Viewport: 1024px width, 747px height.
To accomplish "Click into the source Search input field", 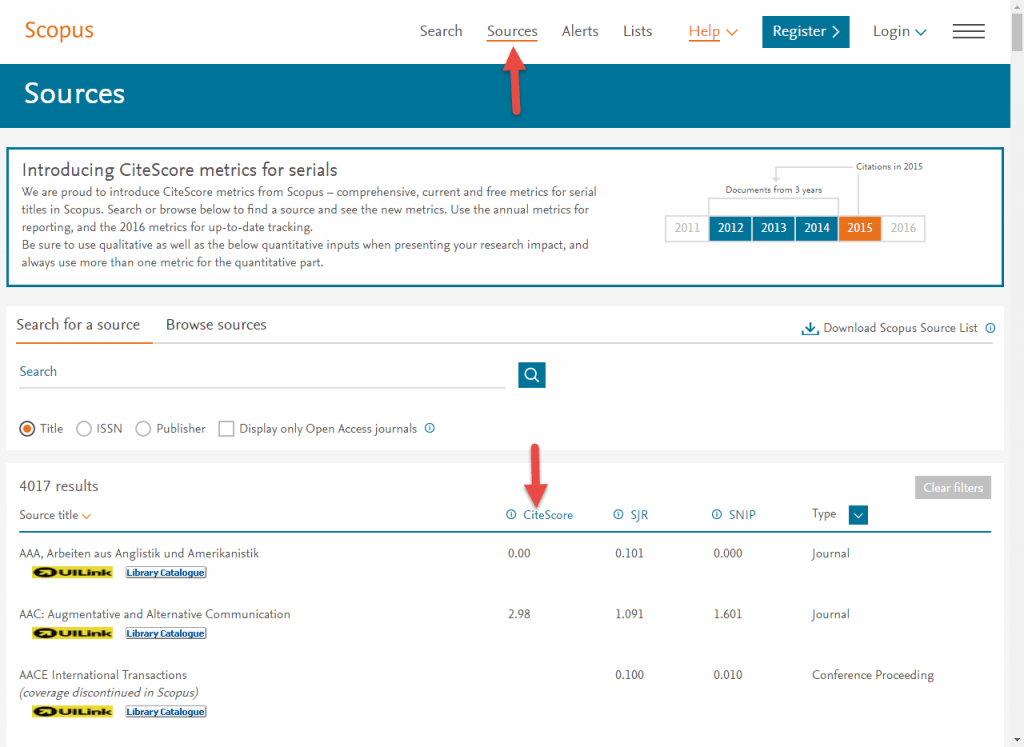I will pyautogui.click(x=260, y=372).
